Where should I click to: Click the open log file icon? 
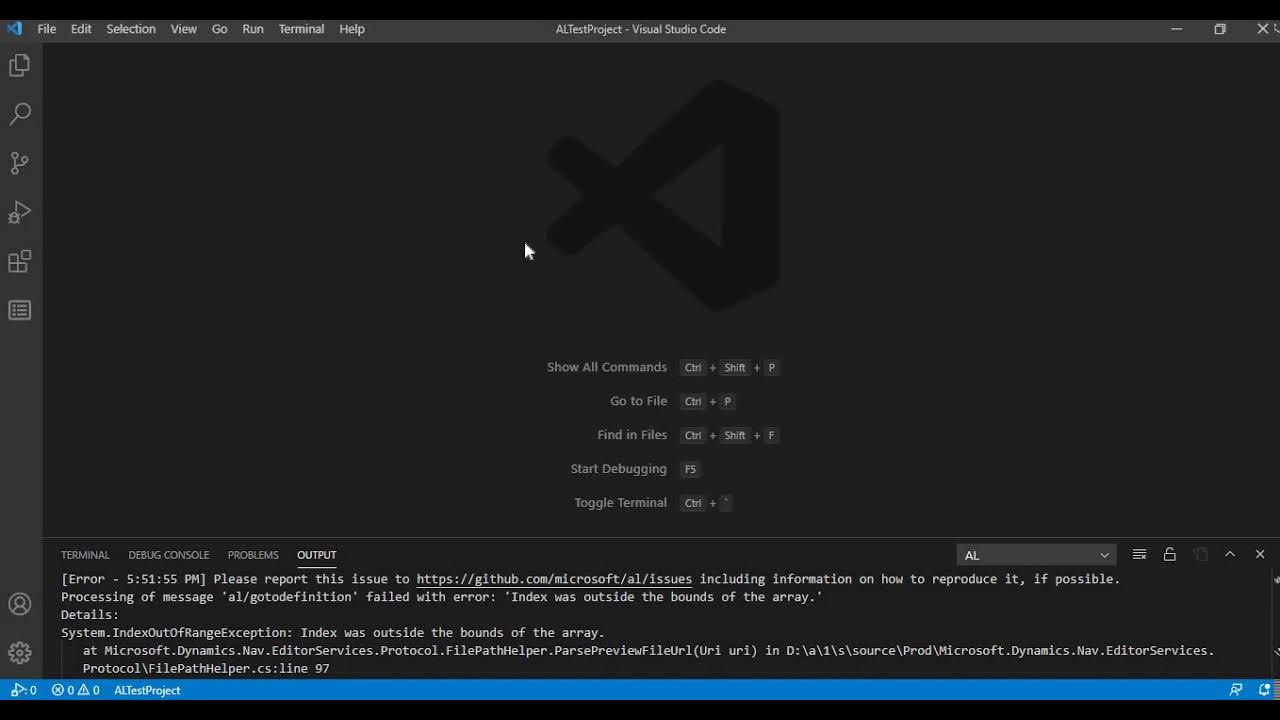[x=1200, y=554]
